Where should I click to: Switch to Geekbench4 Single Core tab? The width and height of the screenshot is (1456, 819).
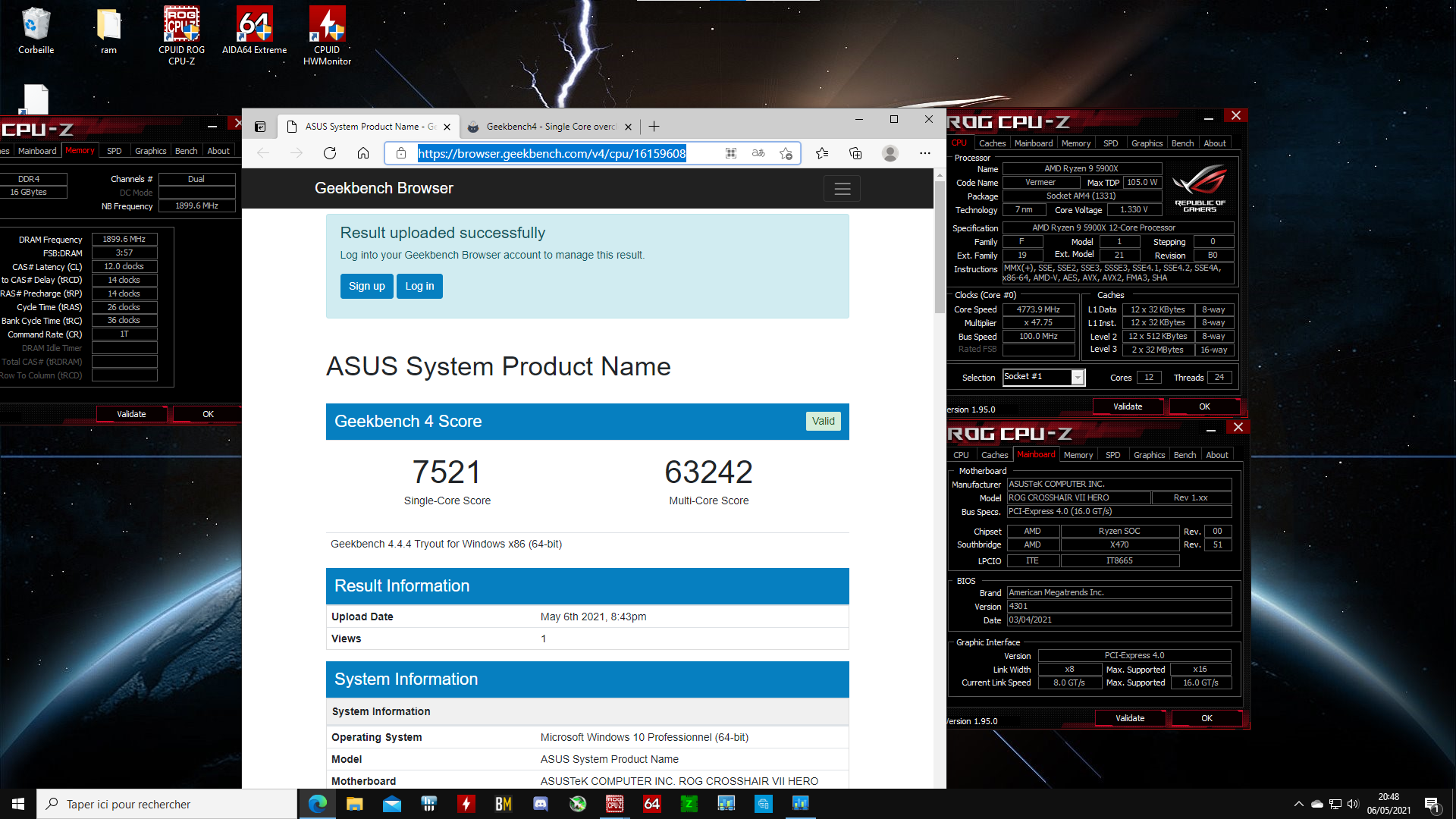[551, 127]
